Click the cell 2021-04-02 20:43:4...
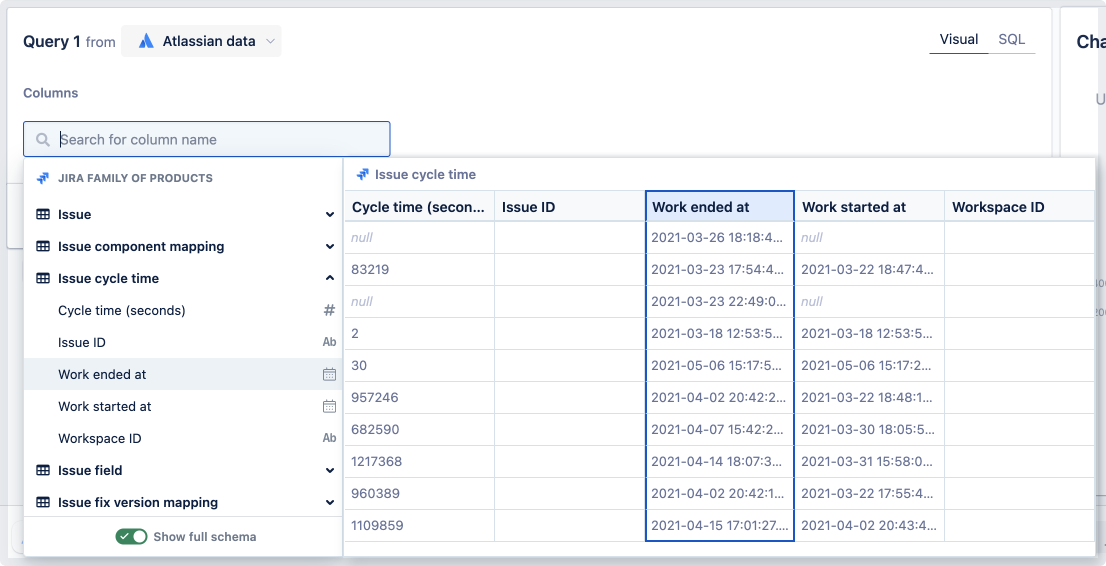This screenshot has width=1106, height=566. 870,525
